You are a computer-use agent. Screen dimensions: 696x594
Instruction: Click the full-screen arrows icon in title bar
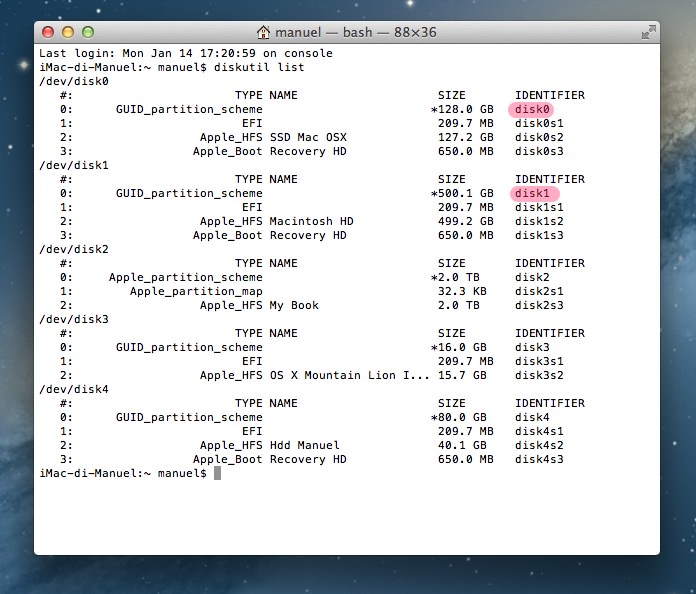pos(649,32)
